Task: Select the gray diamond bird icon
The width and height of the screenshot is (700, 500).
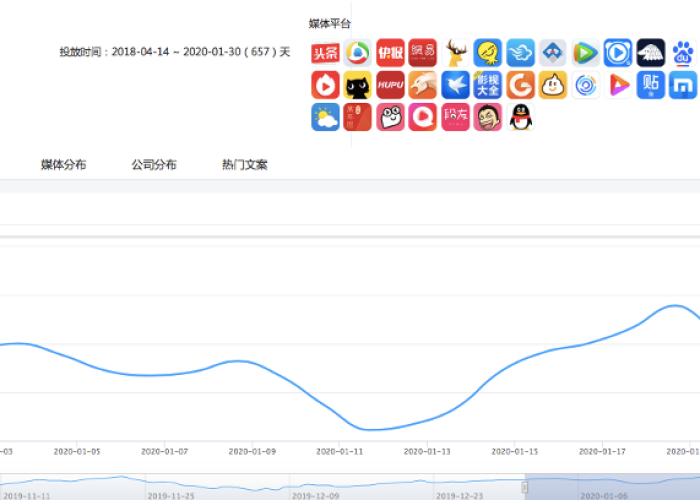Action: point(553,53)
